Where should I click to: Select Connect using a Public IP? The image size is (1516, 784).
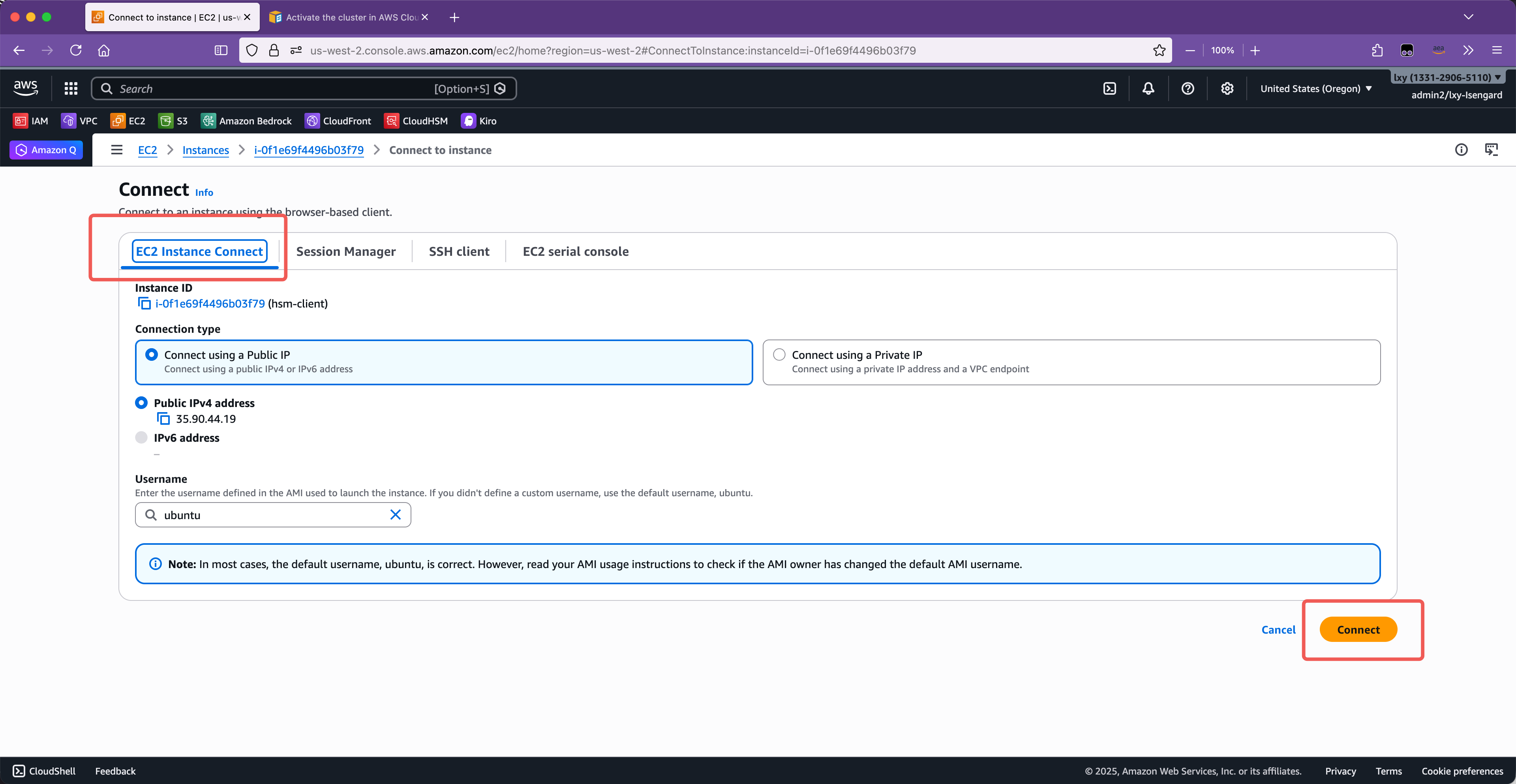point(152,355)
